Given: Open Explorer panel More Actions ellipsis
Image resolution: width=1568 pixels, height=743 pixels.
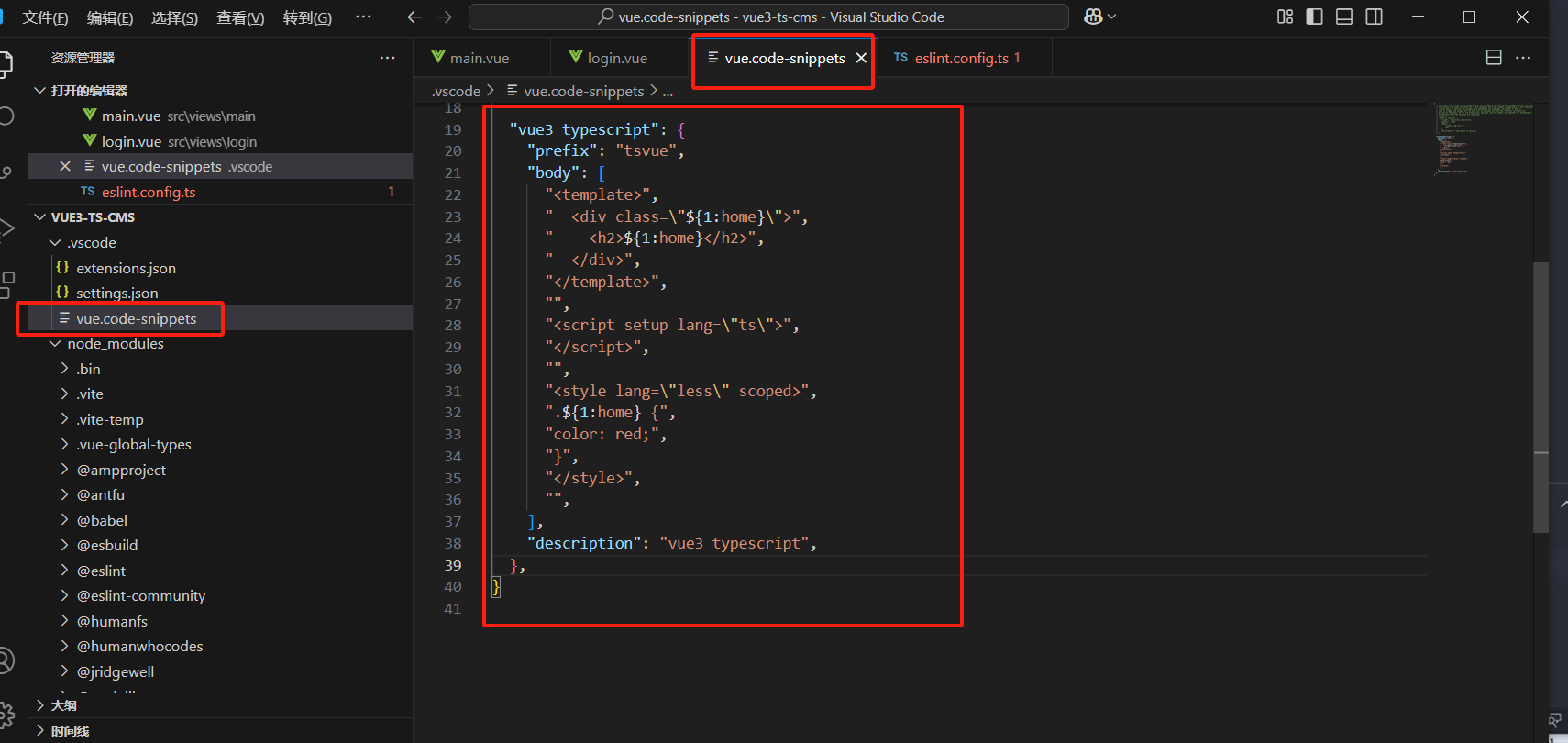Looking at the screenshot, I should (388, 58).
